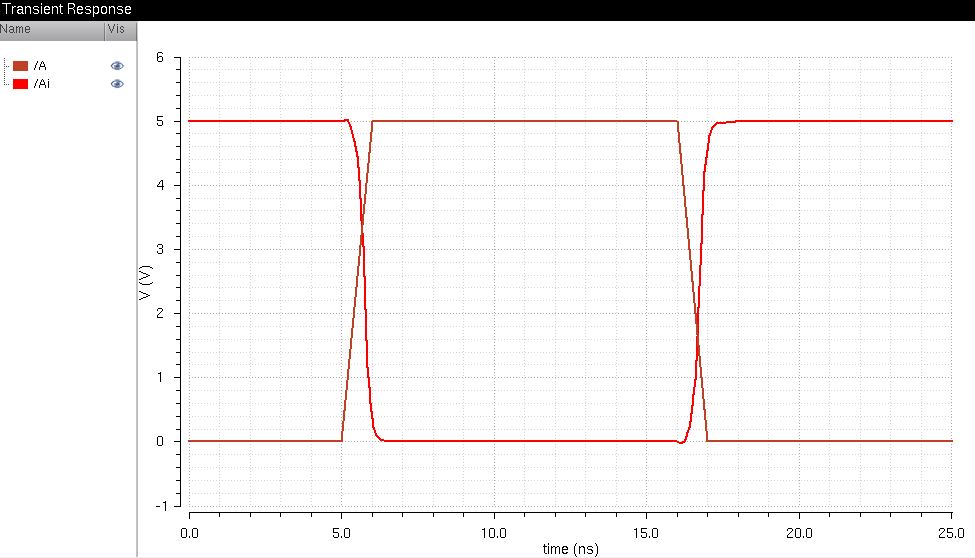Click the time (ns) axis label
Screen dimensions: 975x558
[570, 549]
